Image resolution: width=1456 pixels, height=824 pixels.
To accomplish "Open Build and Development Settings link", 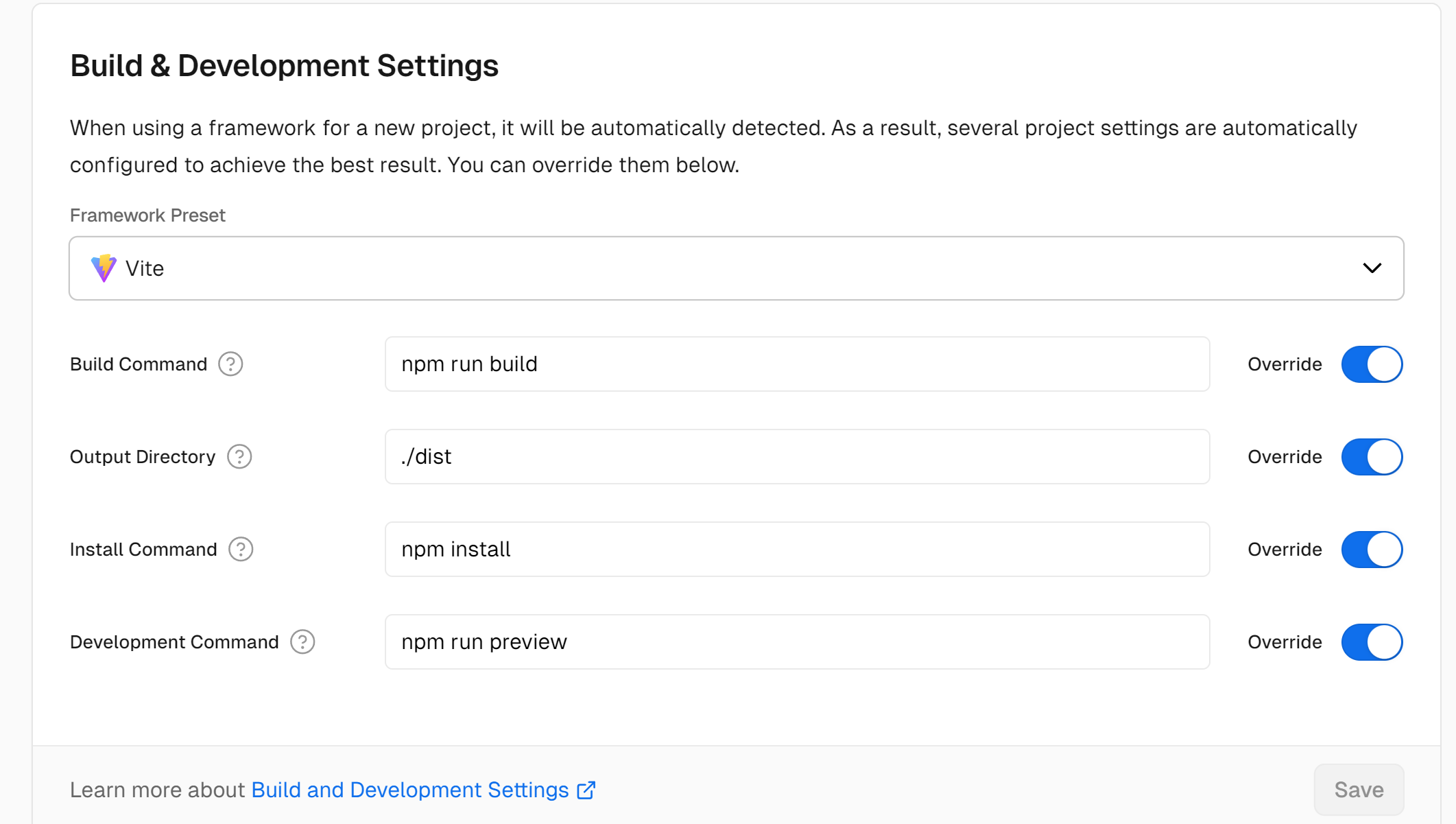I will click(409, 790).
